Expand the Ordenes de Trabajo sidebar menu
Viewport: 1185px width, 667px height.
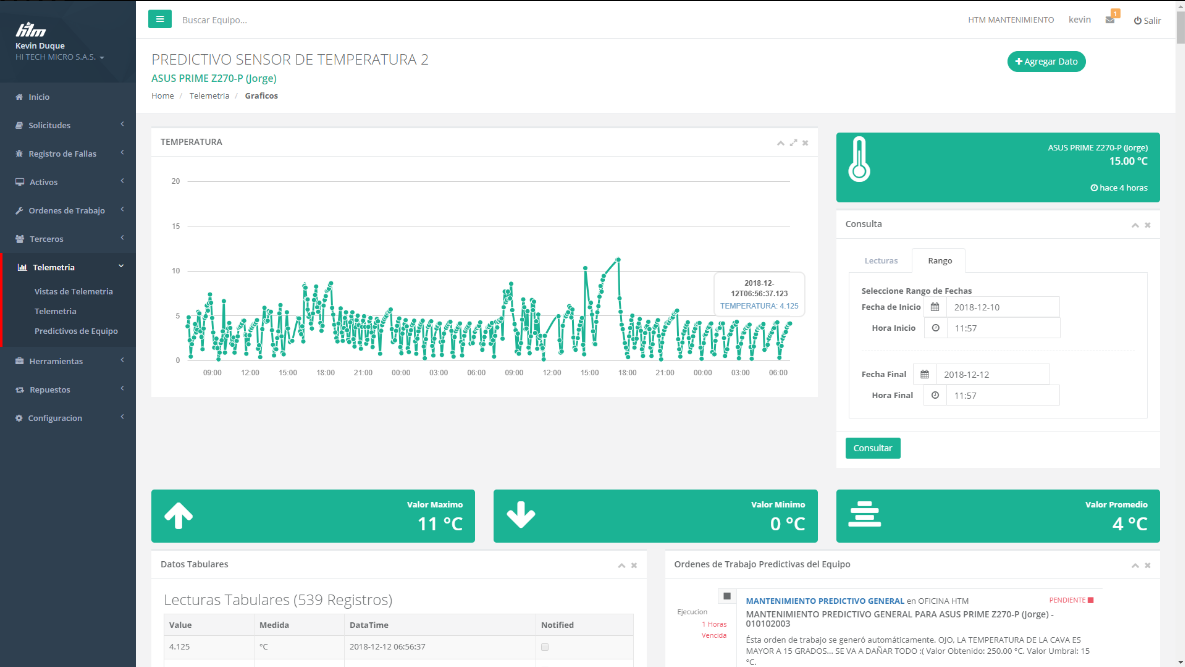click(68, 211)
